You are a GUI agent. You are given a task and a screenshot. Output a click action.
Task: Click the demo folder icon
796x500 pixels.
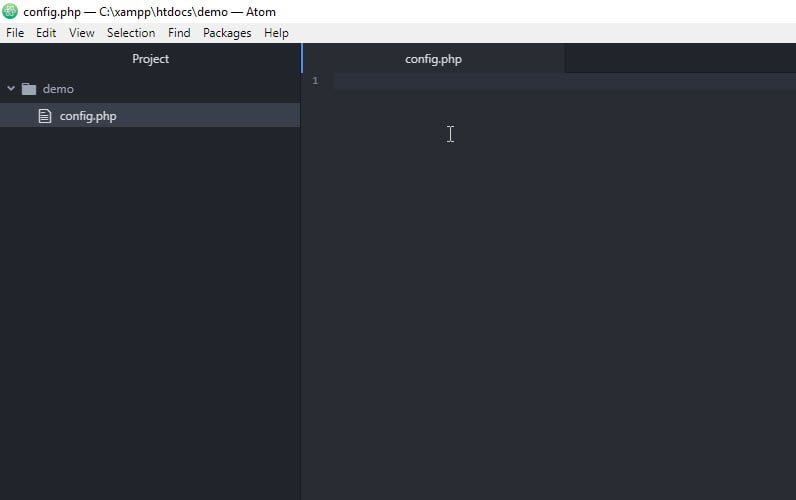point(28,89)
